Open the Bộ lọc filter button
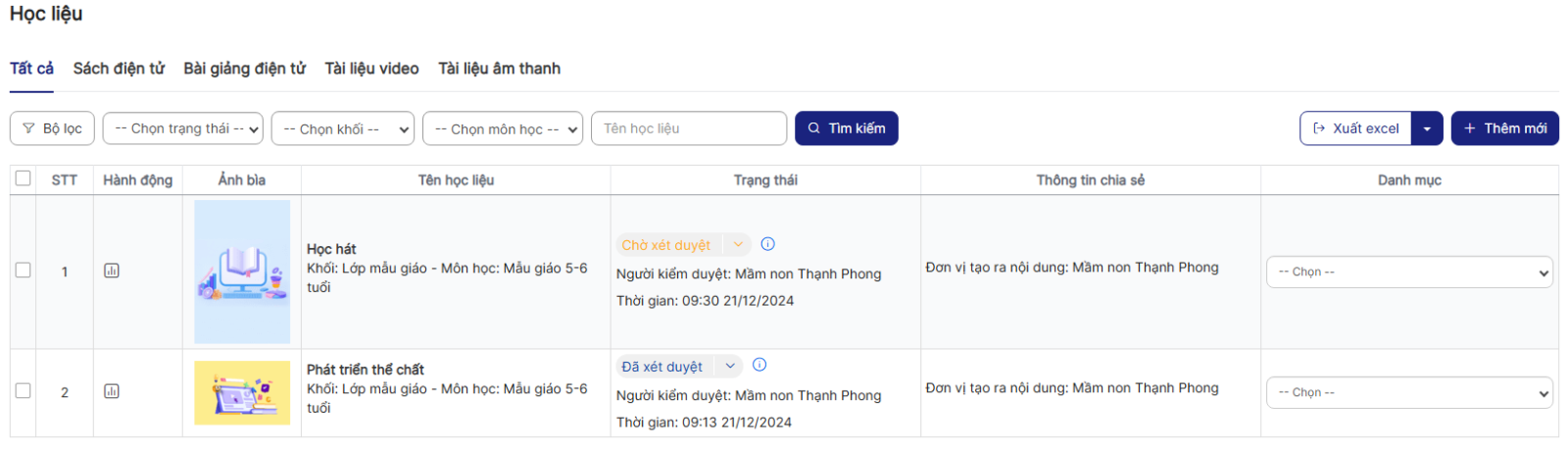The width and height of the screenshot is (1568, 449). click(x=53, y=128)
